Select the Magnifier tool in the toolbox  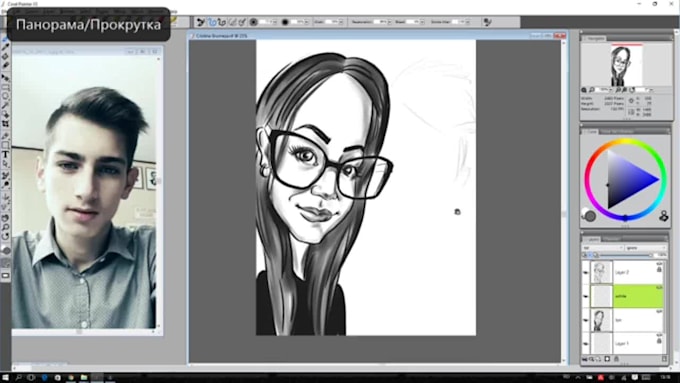pyautogui.click(x=6, y=227)
